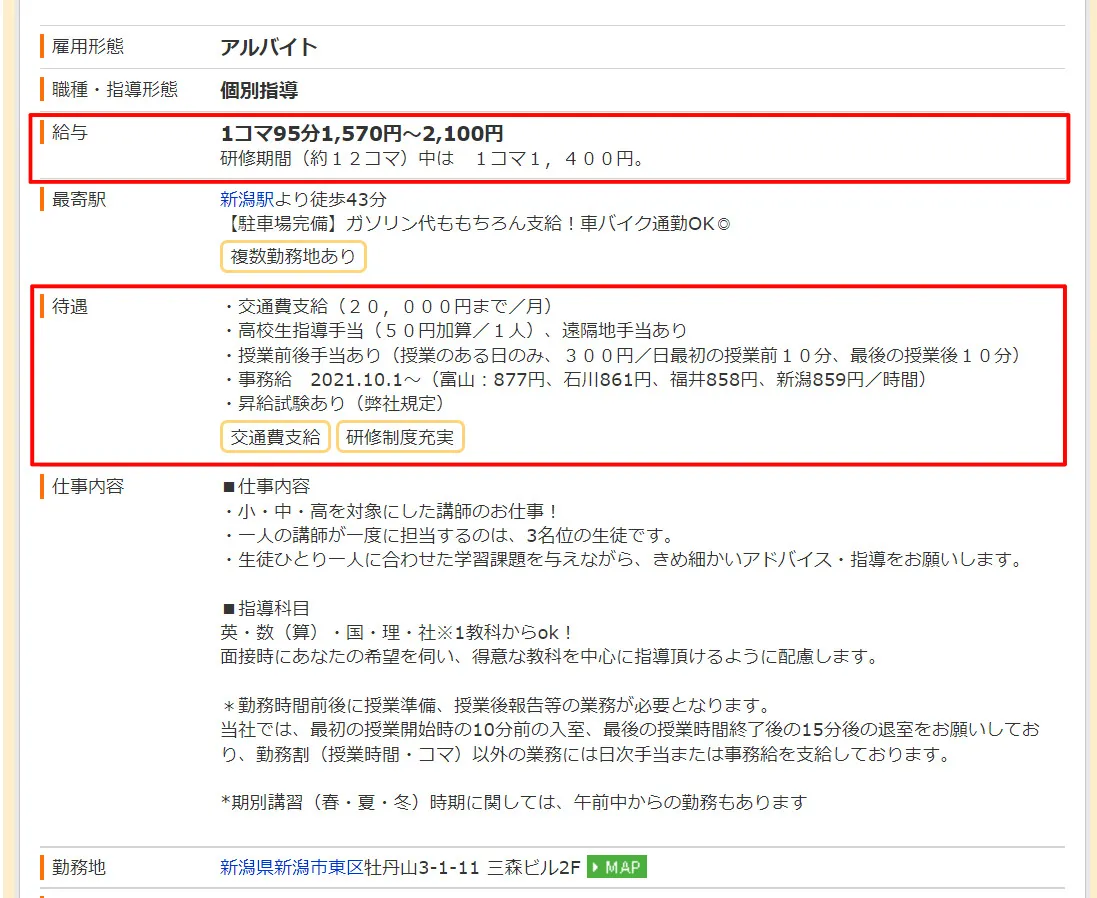The width and height of the screenshot is (1097, 898).
Task: Click the 交通費支給 tag badge
Action: click(x=275, y=437)
